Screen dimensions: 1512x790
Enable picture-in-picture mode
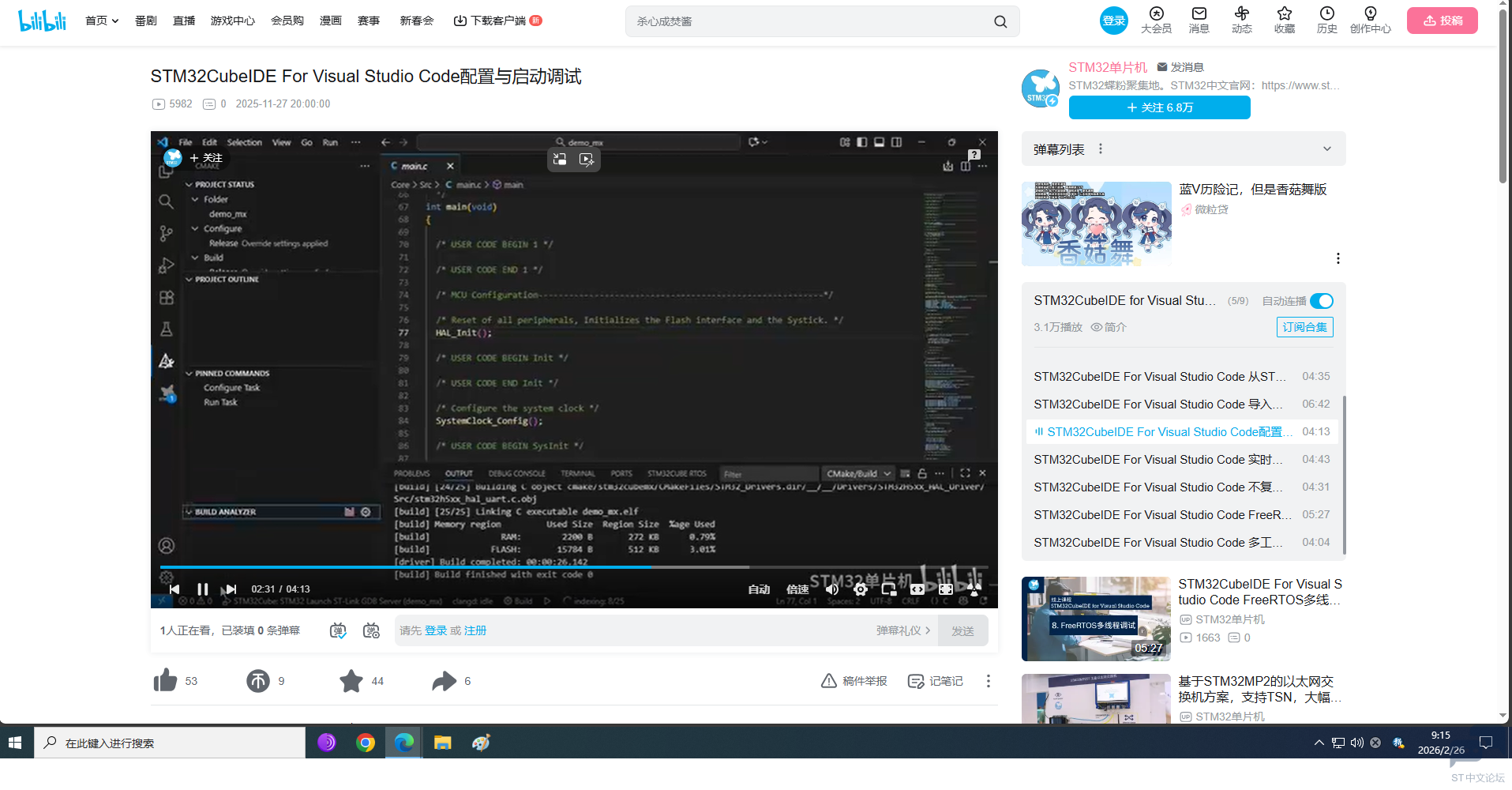pos(889,589)
